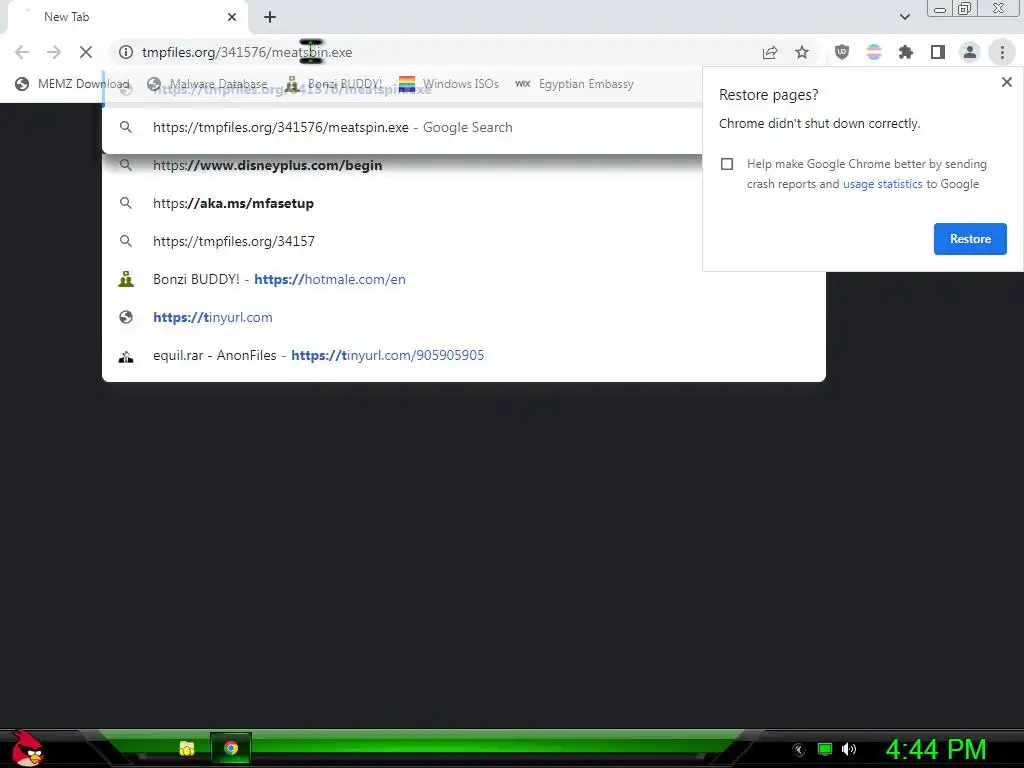This screenshot has height=768, width=1024.
Task: Click the address bar URL field
Action: click(x=431, y=52)
